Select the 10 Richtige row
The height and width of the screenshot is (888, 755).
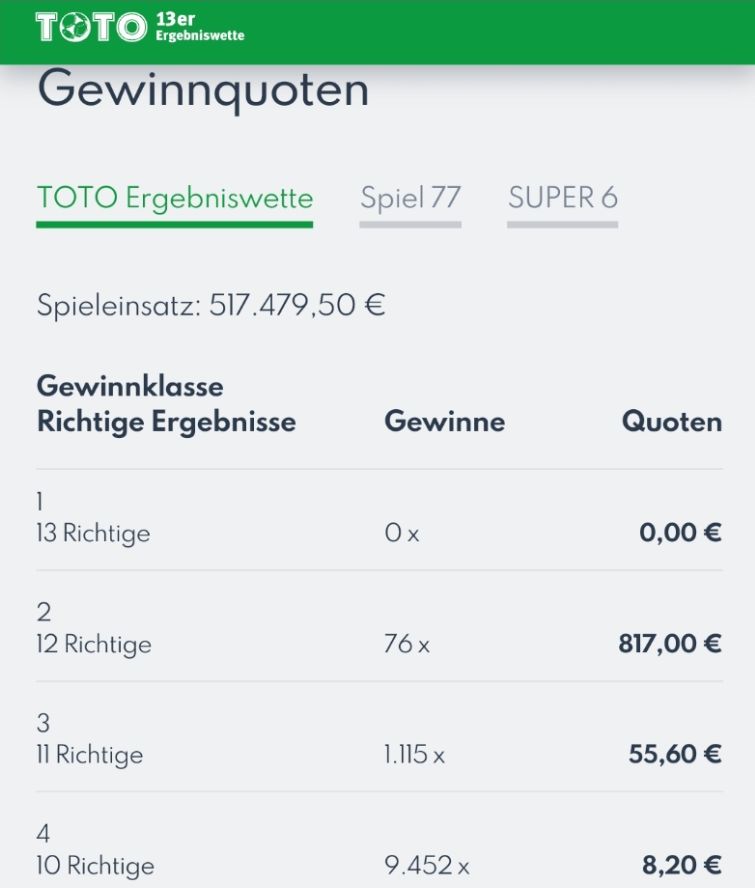point(379,841)
